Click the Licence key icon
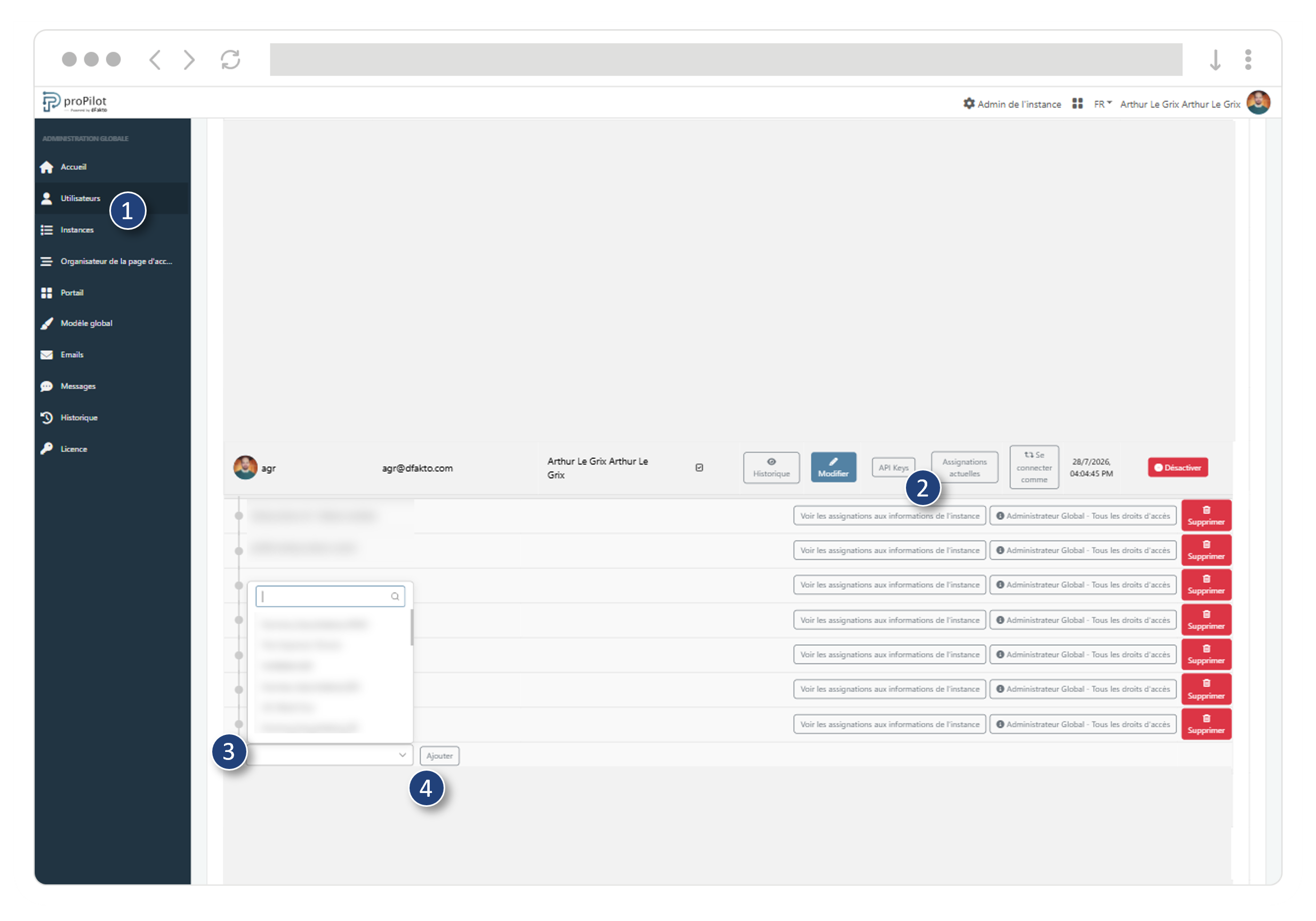Screen dimensions: 1316x921 (x=46, y=449)
